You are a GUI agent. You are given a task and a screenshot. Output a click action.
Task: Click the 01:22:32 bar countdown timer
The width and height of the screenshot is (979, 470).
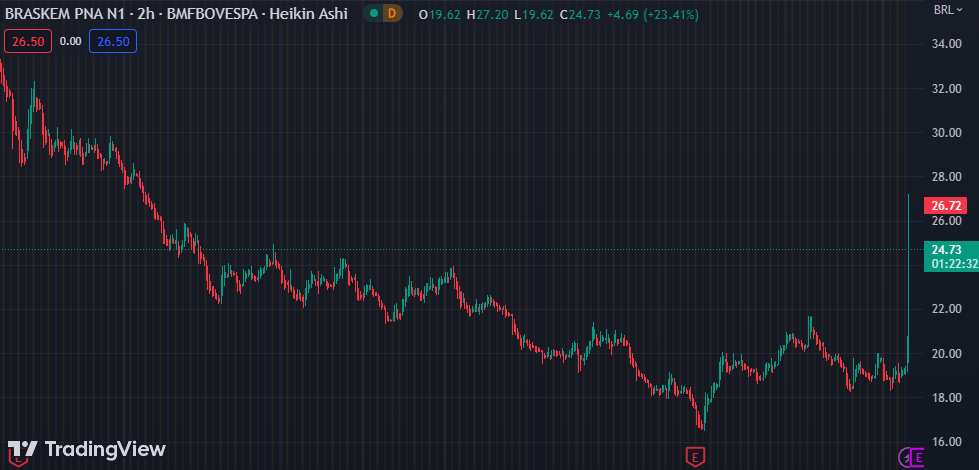pyautogui.click(x=955, y=264)
